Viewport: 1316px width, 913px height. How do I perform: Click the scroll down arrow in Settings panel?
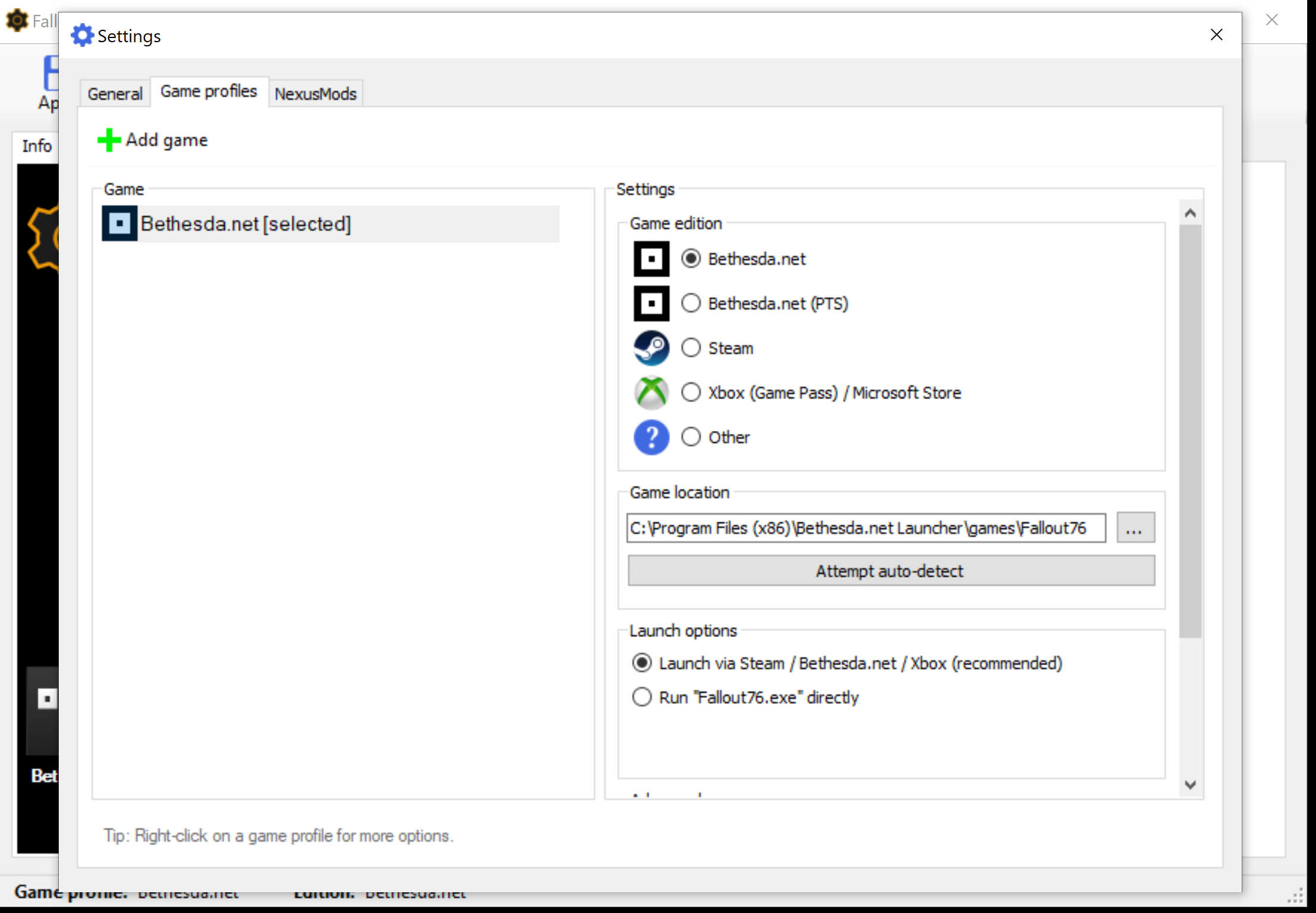point(1190,785)
